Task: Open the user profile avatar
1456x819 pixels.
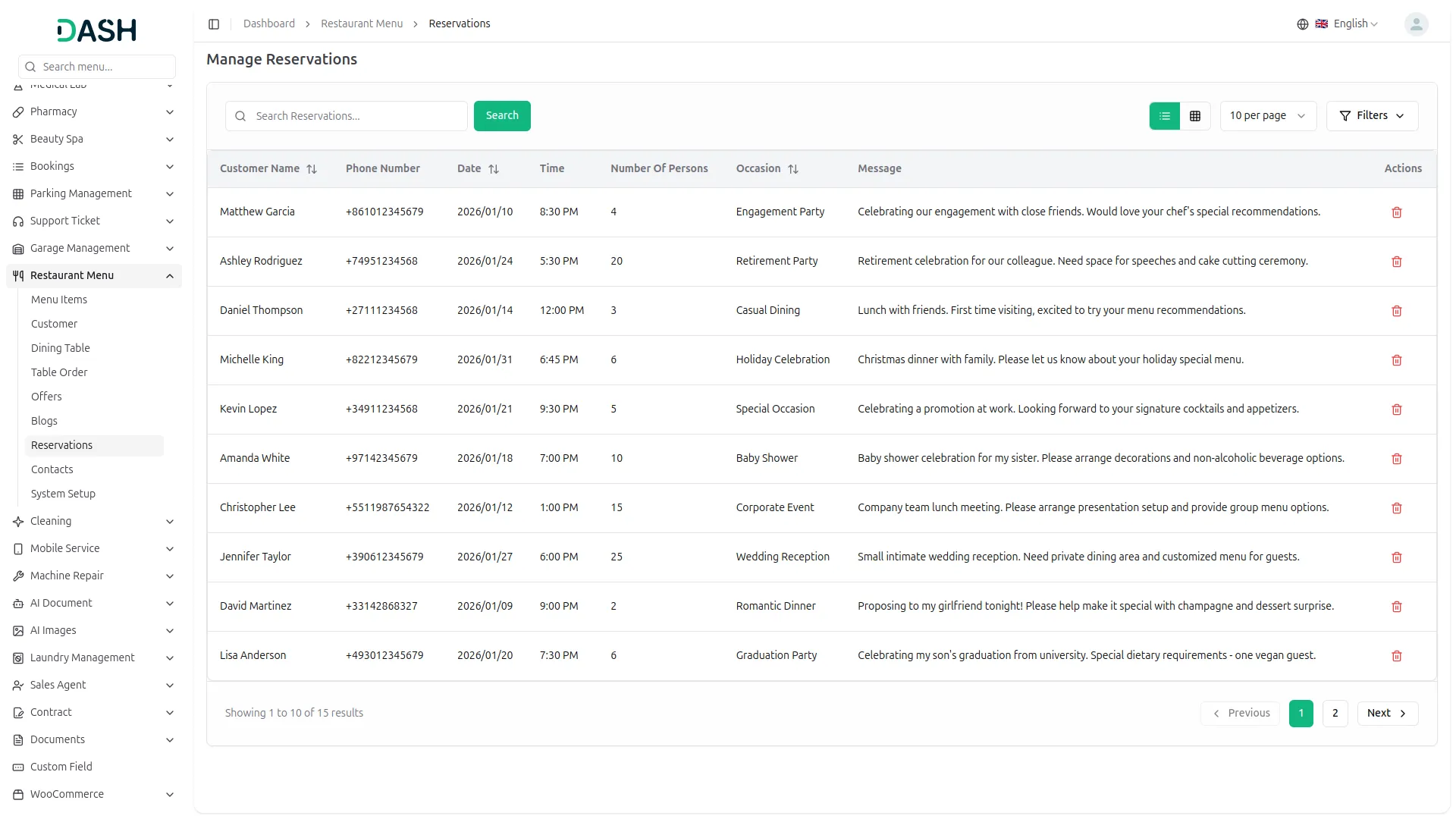Action: 1415,24
